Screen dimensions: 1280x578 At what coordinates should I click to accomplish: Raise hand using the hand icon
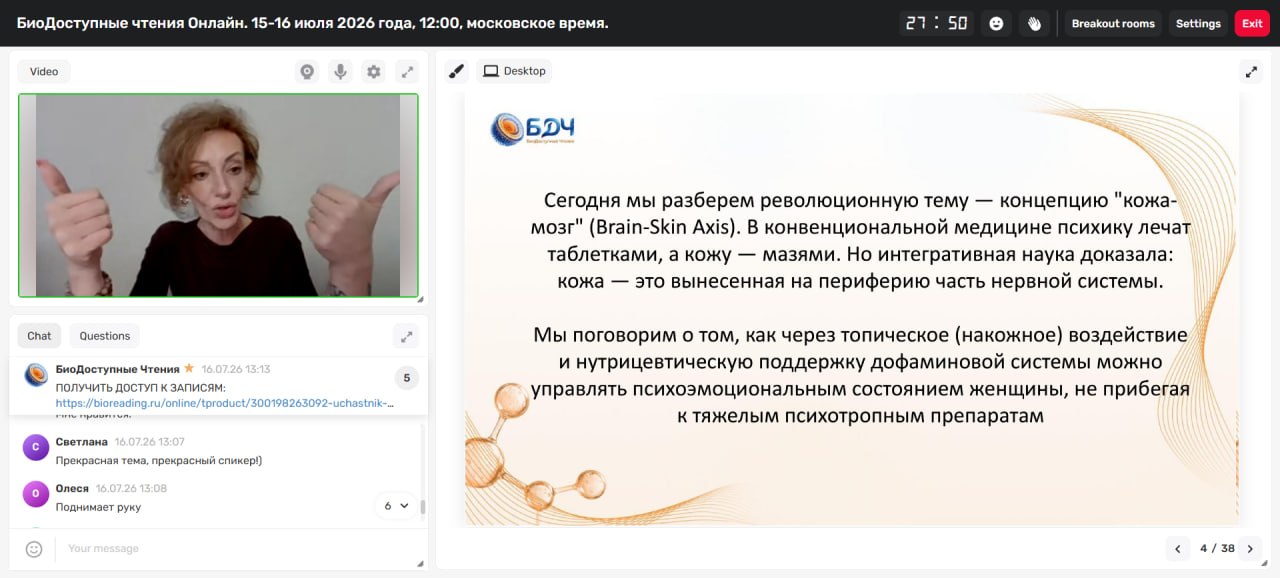click(1034, 23)
